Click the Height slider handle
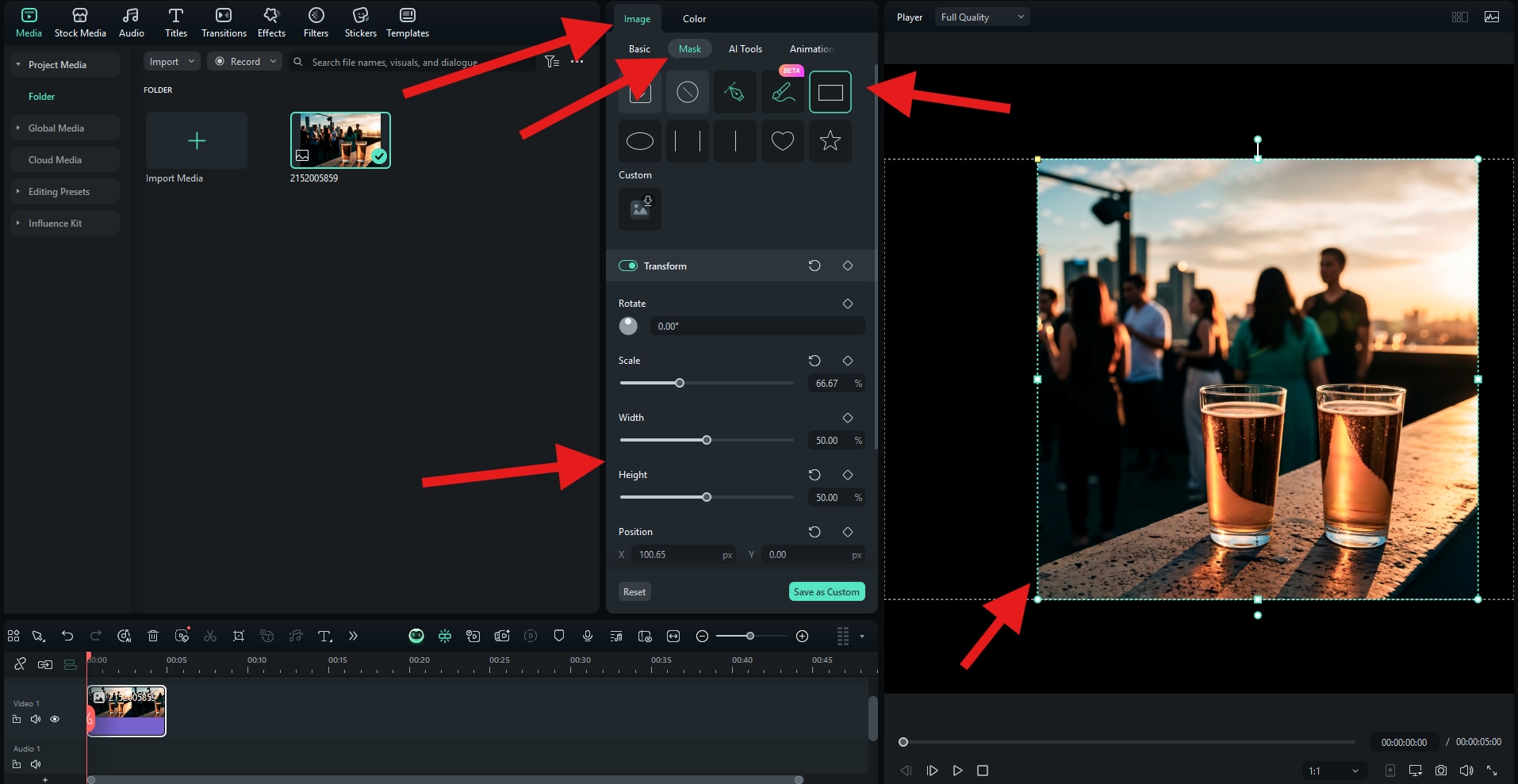1518x784 pixels. click(707, 497)
